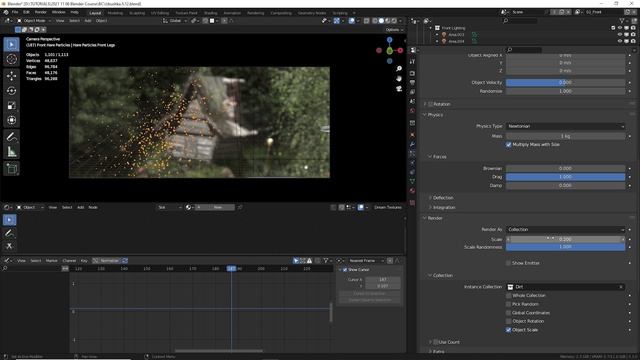Screen dimensions: 640x360
Task: Open the Render properties tab icon
Action: tap(412, 73)
